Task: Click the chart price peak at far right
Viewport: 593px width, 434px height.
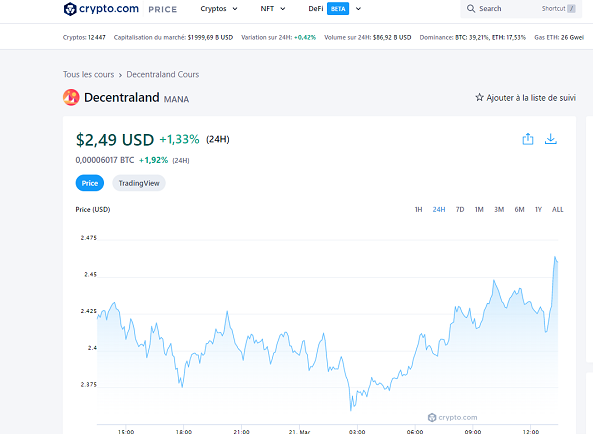Action: [x=555, y=257]
